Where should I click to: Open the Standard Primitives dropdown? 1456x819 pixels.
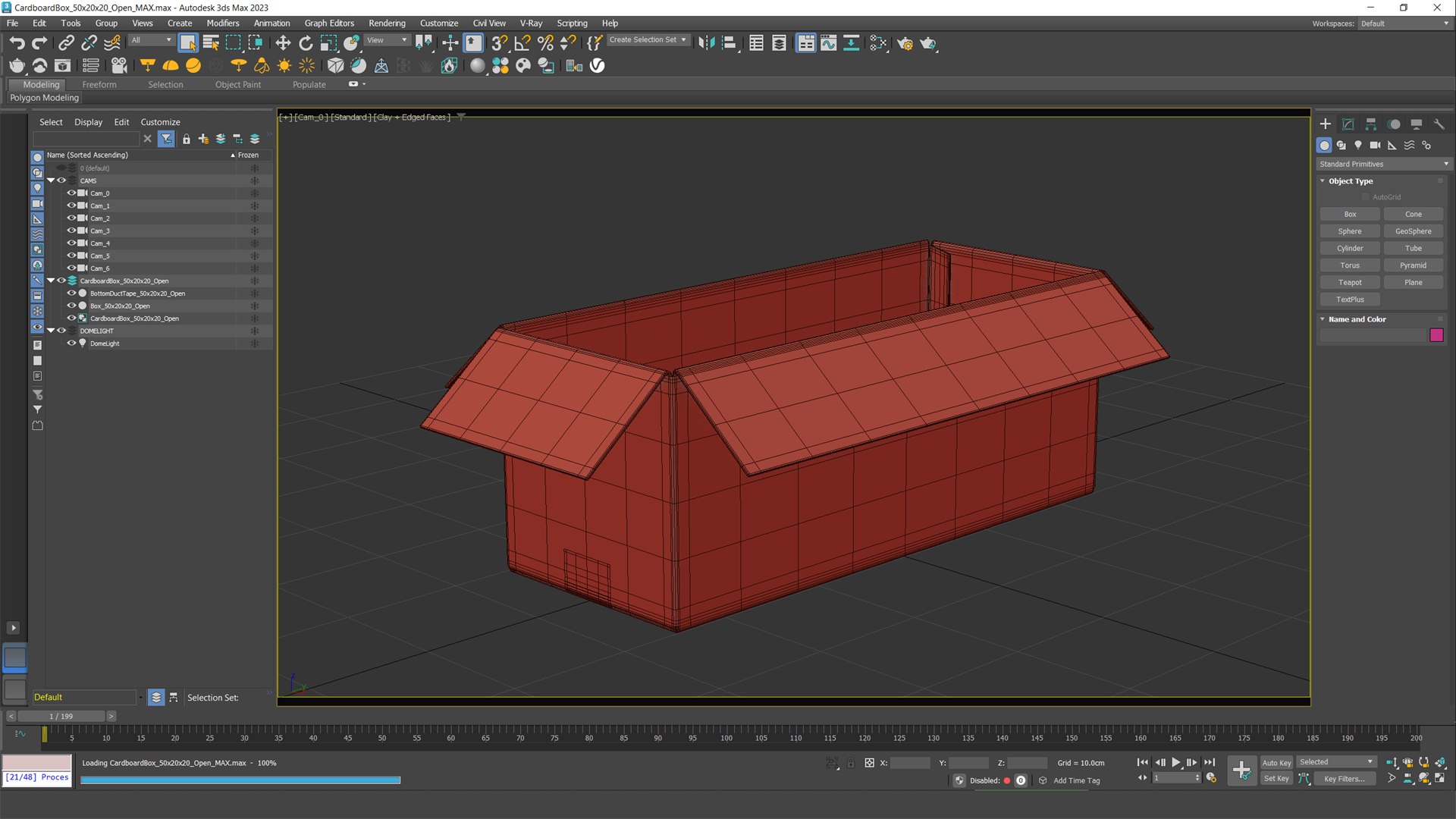[x=1383, y=164]
